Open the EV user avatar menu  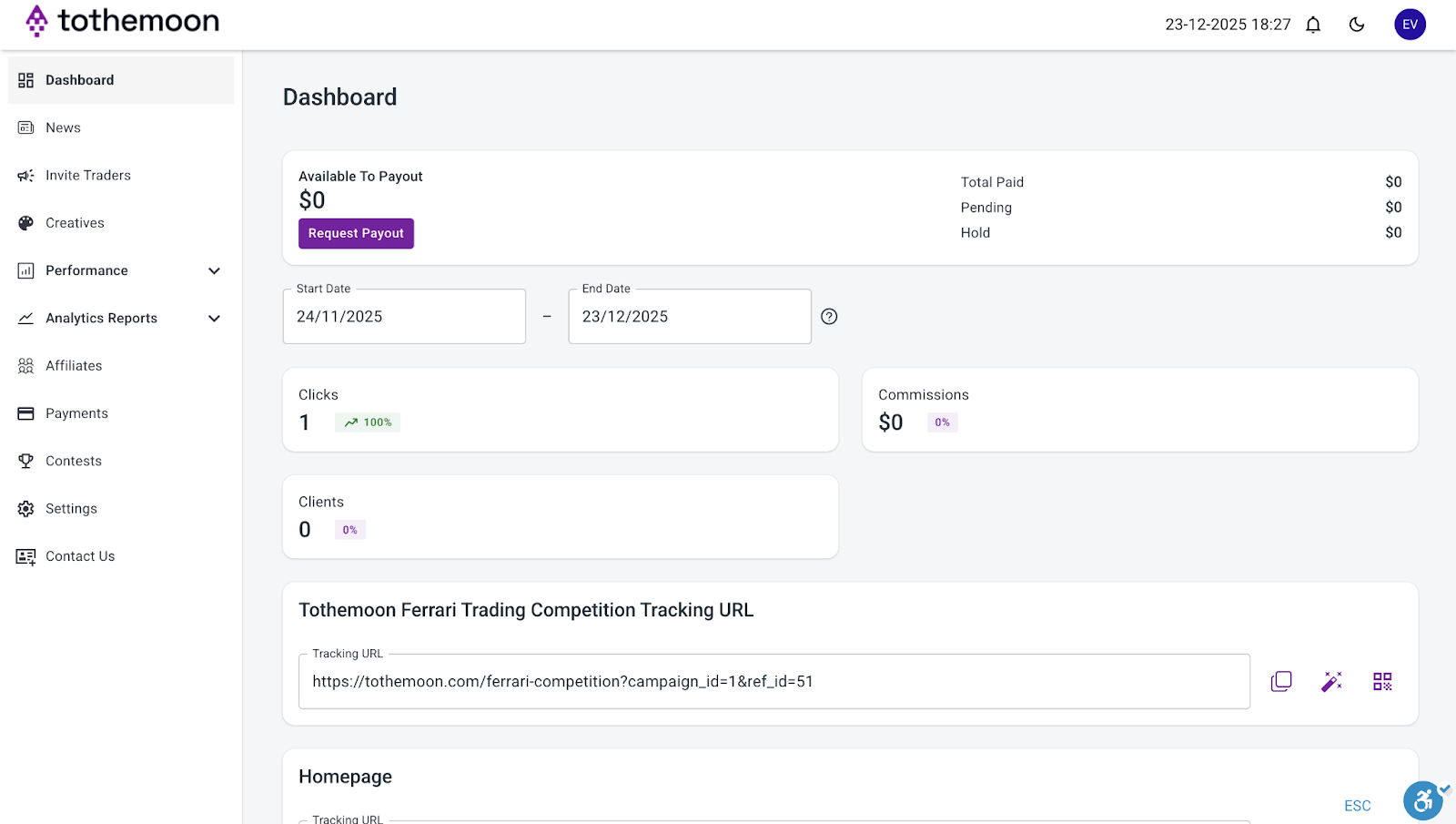point(1410,25)
